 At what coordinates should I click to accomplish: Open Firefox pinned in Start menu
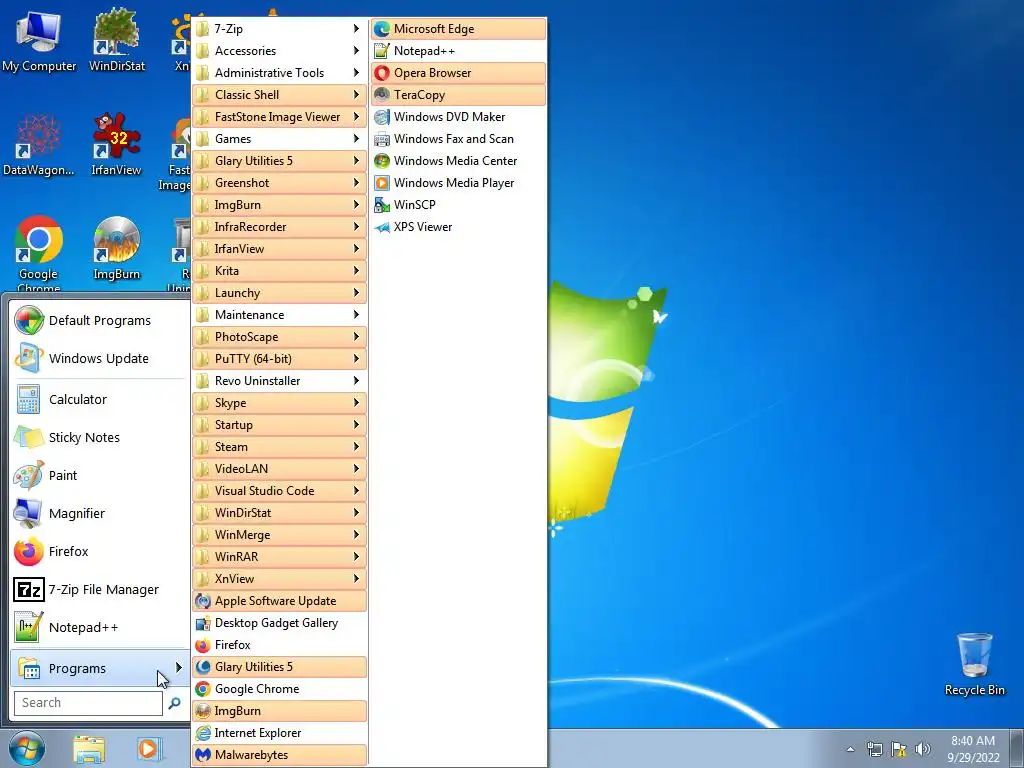[x=99, y=551]
